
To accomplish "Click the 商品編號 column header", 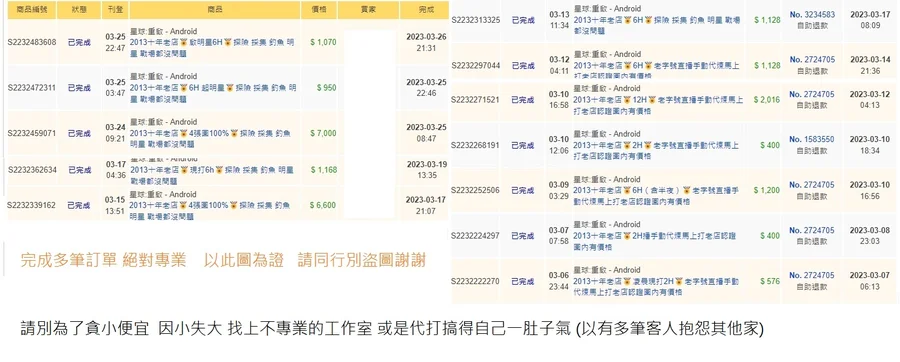I will (32, 9).
